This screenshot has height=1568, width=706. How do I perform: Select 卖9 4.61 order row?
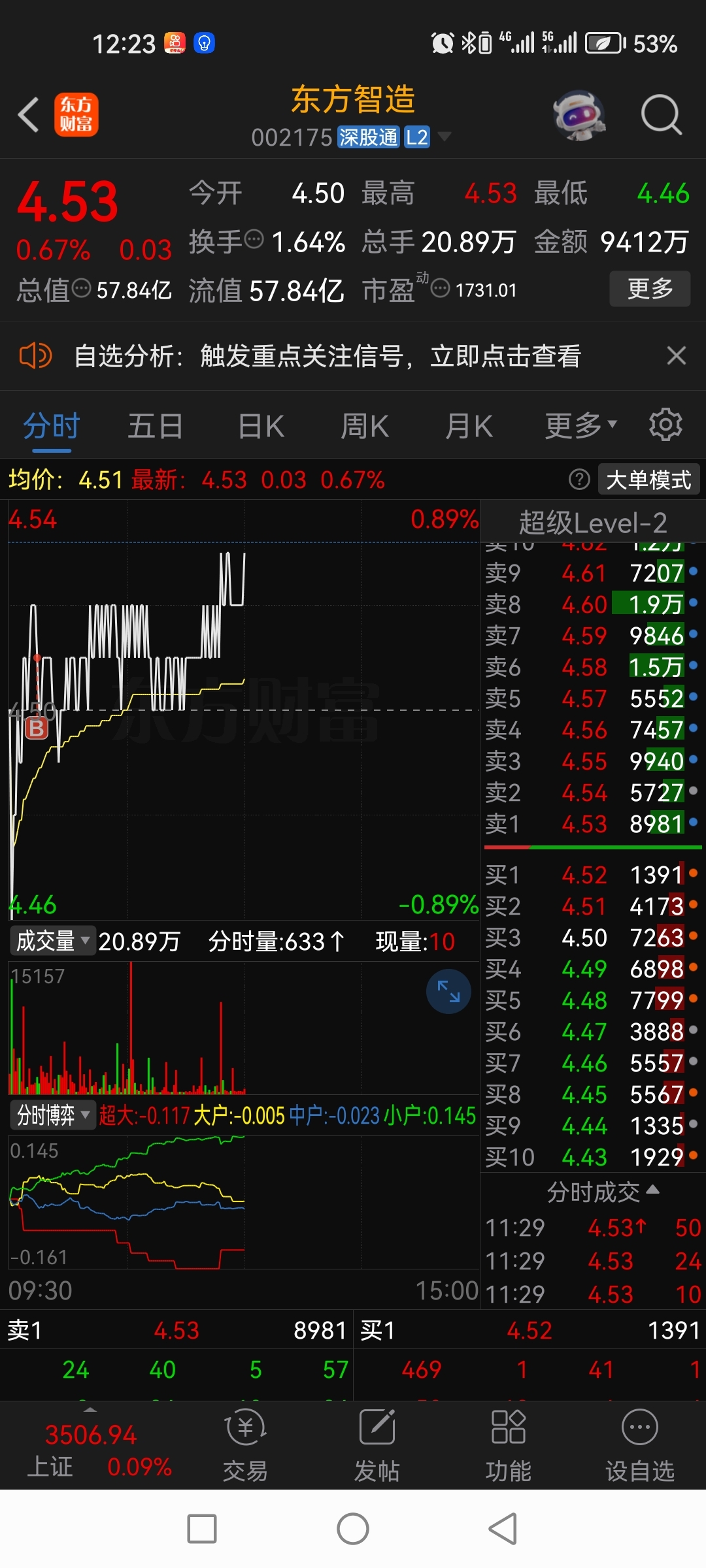click(x=593, y=573)
